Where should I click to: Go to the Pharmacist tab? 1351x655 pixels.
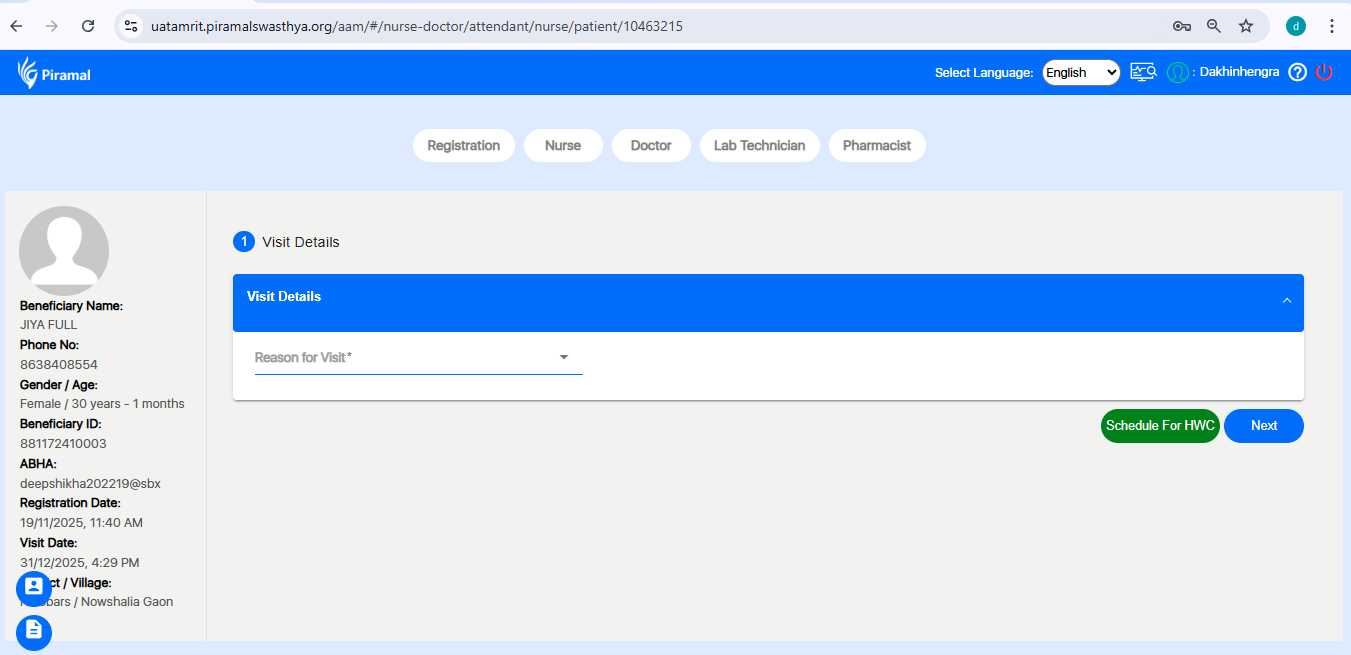coord(876,146)
